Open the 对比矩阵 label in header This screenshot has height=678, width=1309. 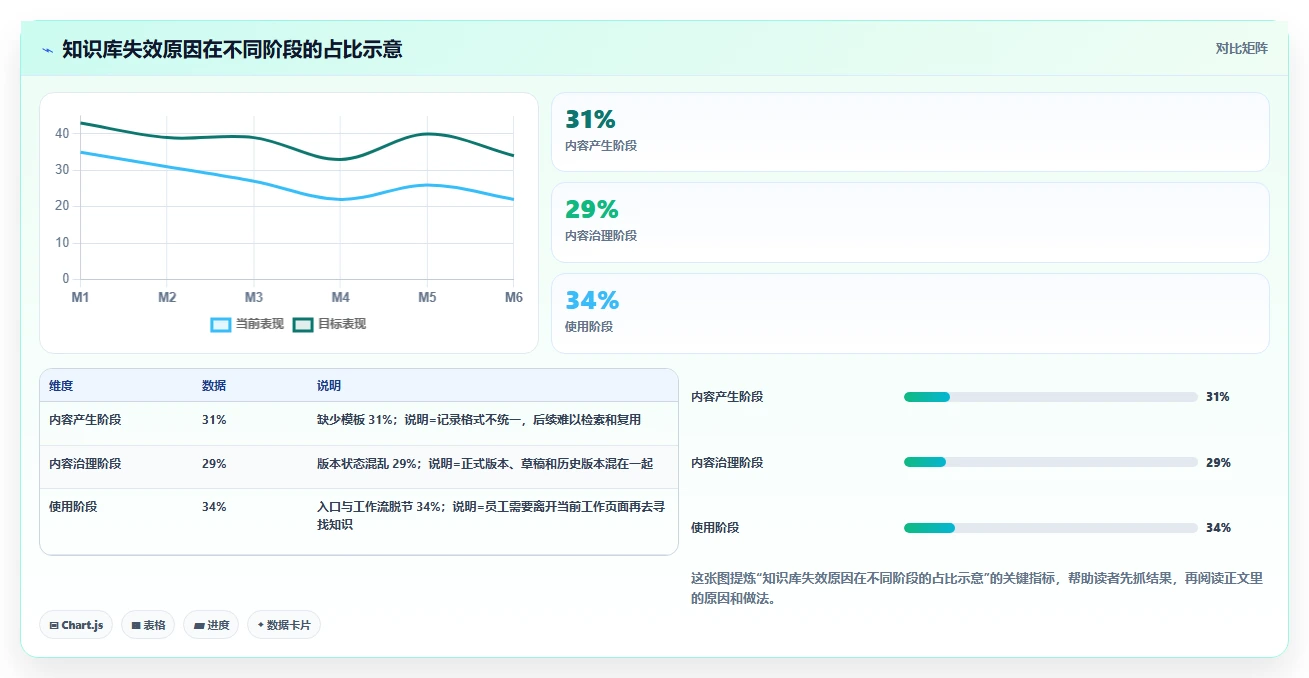[x=1241, y=49]
